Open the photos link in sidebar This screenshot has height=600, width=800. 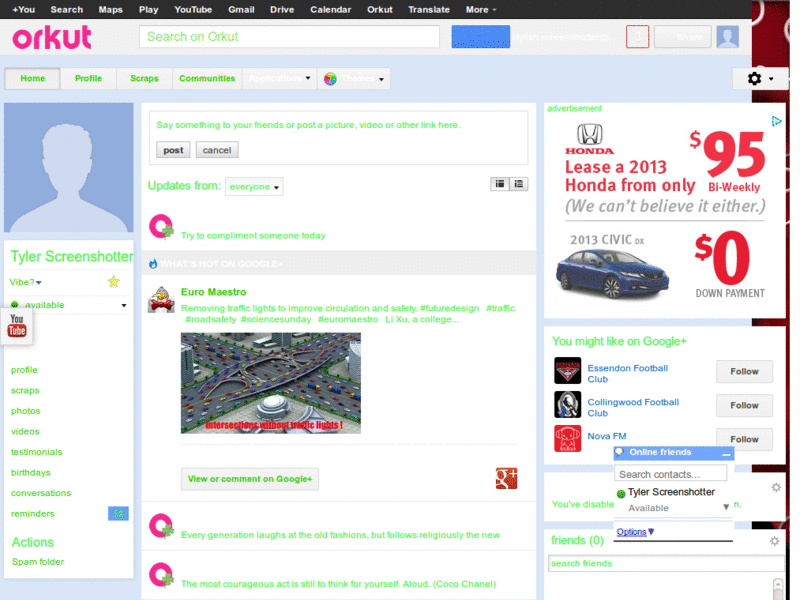[26, 411]
